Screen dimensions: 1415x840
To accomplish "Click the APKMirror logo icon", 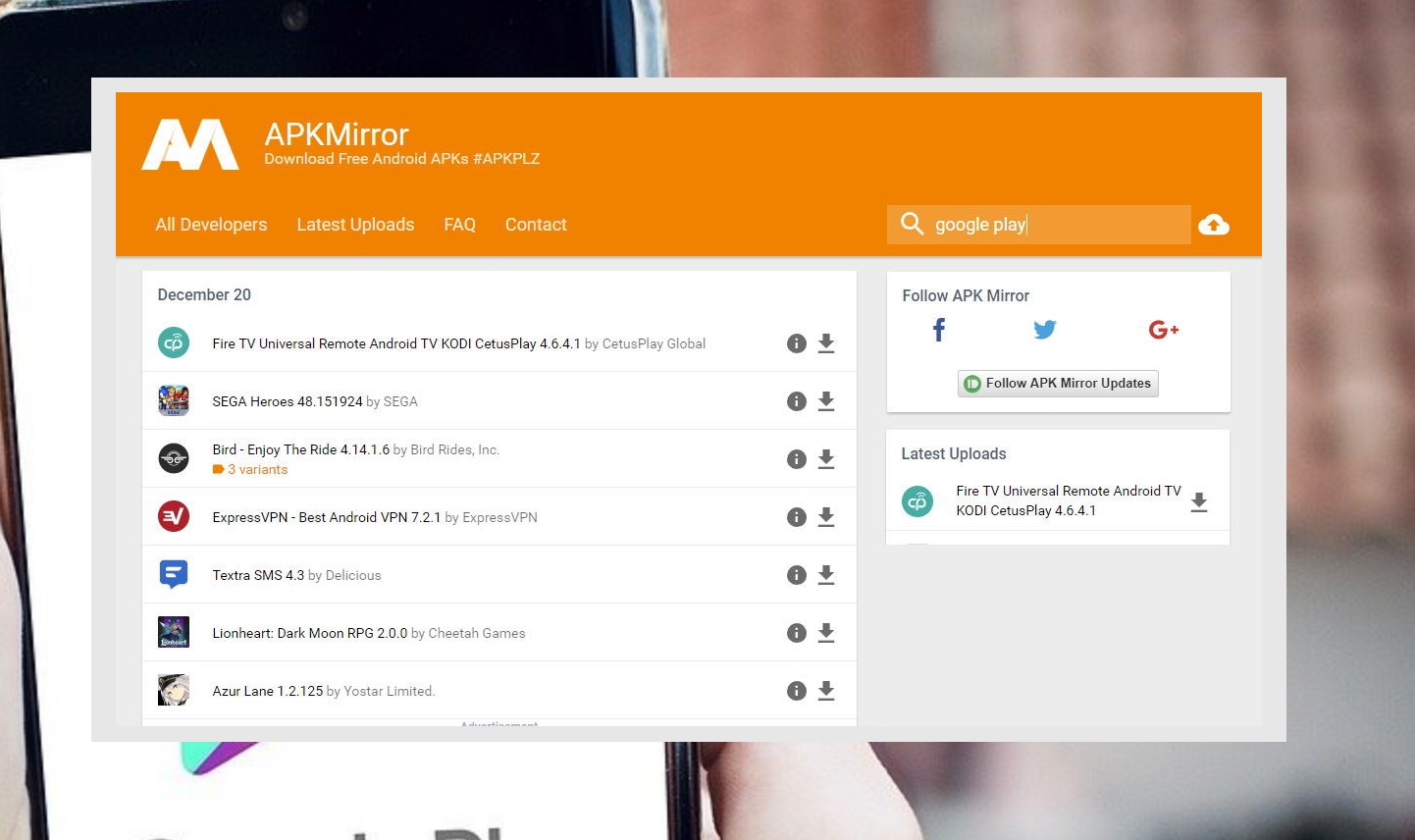I will [x=190, y=144].
